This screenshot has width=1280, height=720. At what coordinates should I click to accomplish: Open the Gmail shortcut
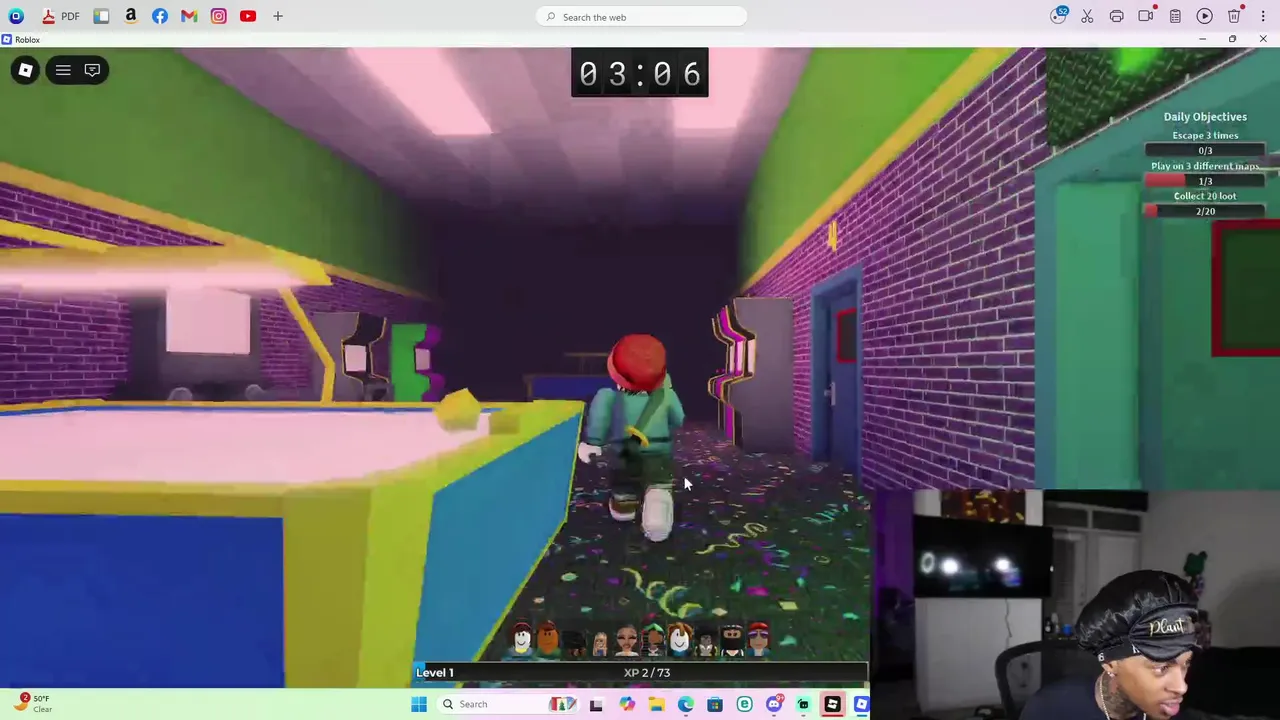coord(189,16)
